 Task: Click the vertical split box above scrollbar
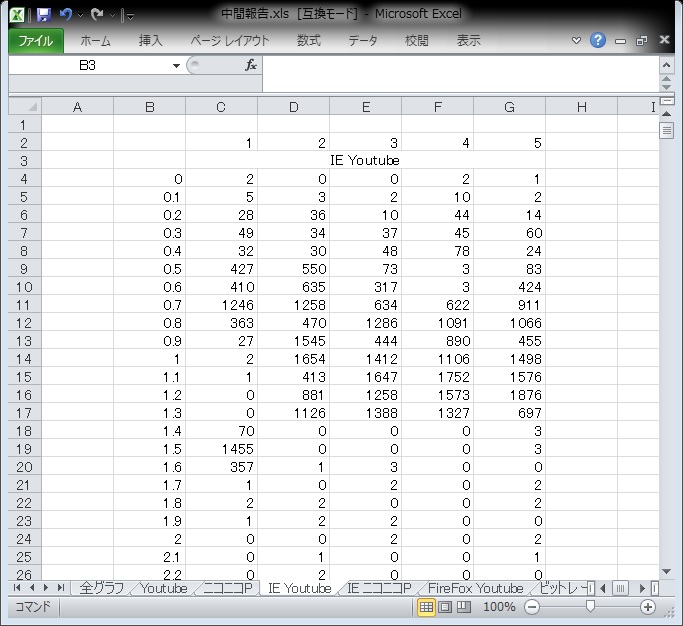(x=666, y=101)
